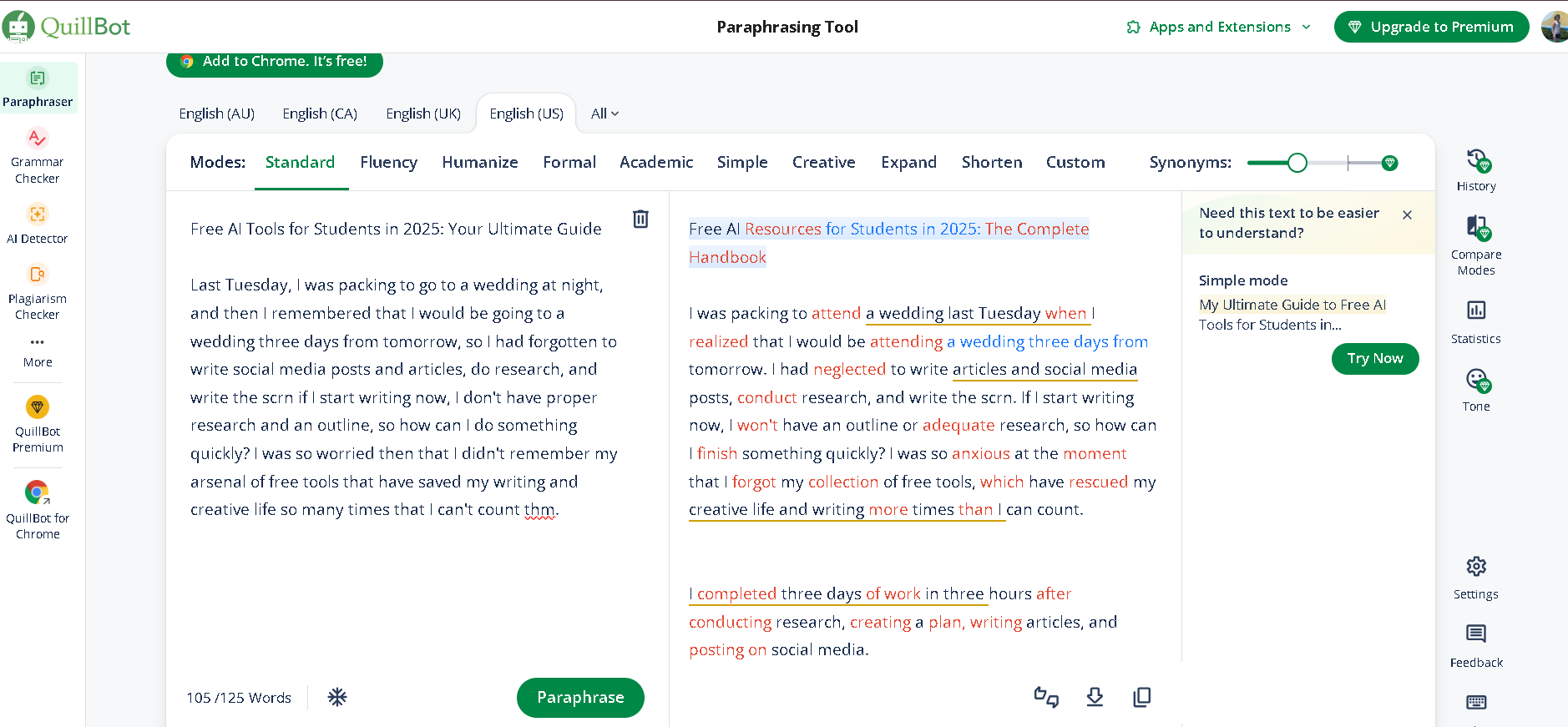Open the History panel
Viewport: 1568px width, 727px height.
pyautogui.click(x=1476, y=170)
